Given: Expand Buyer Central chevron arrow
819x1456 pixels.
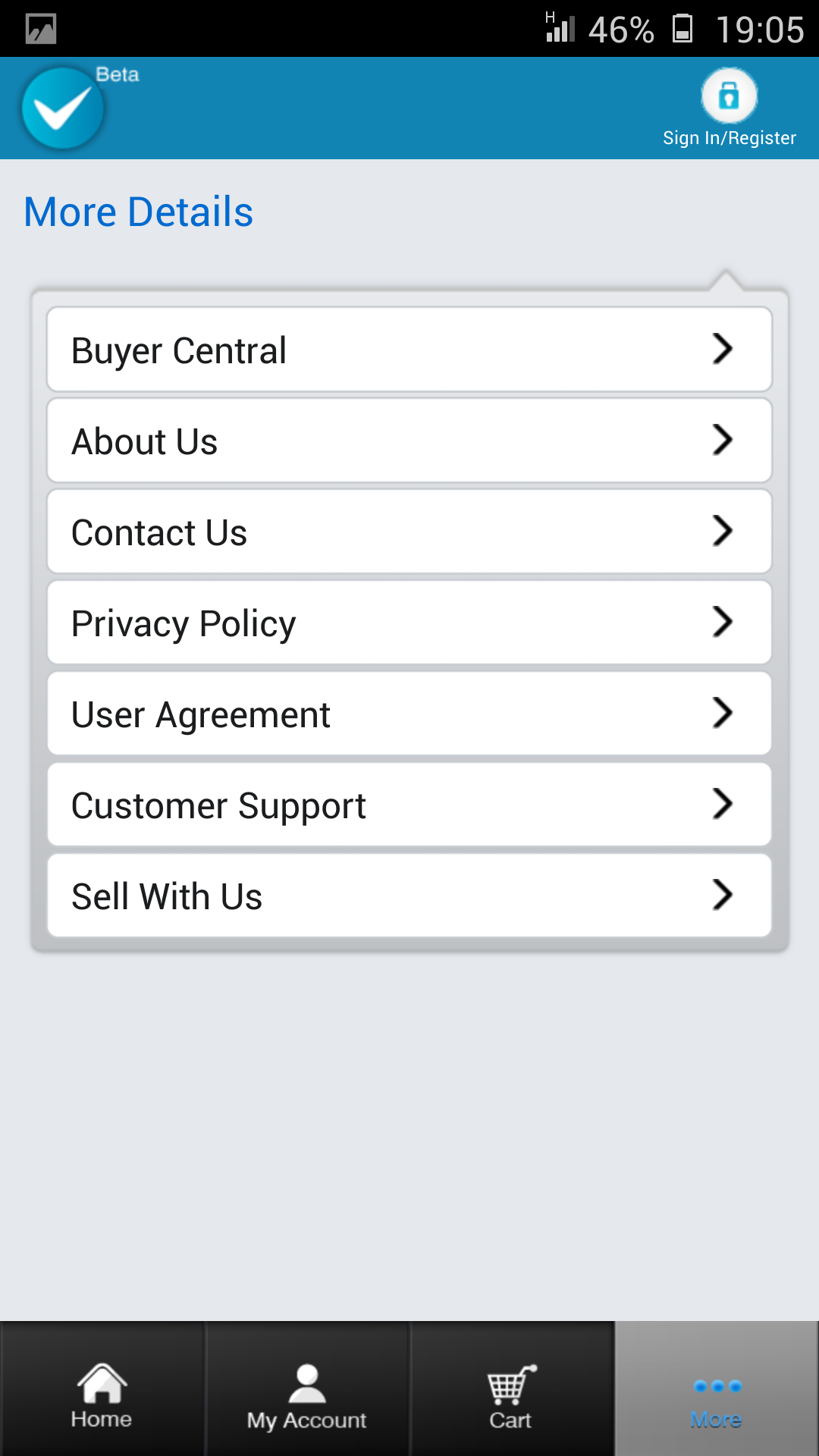Looking at the screenshot, I should 723,349.
